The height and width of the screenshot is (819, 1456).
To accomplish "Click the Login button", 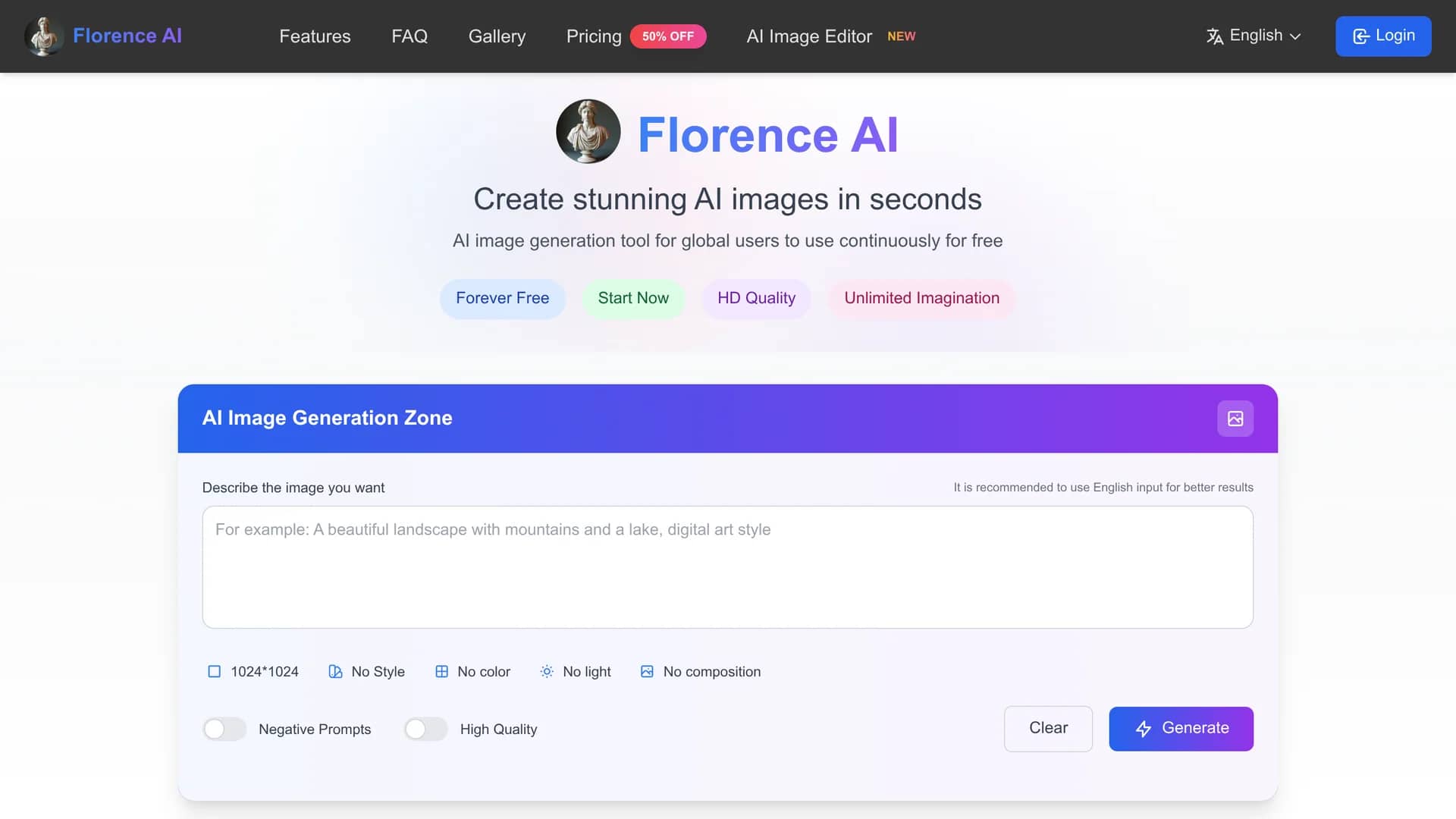I will pos(1383,36).
